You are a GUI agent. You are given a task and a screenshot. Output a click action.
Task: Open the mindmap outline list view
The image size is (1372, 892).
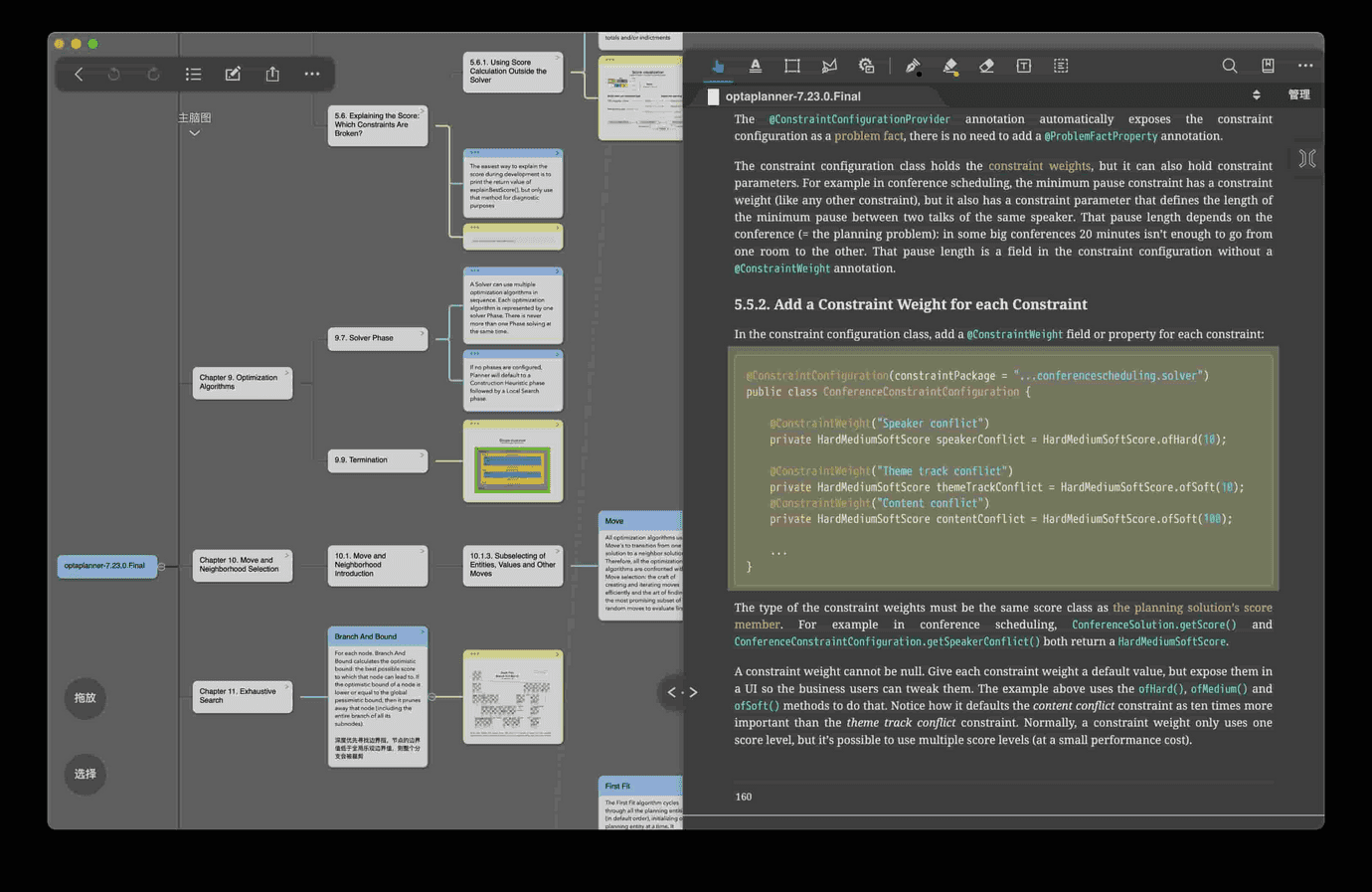[x=193, y=75]
